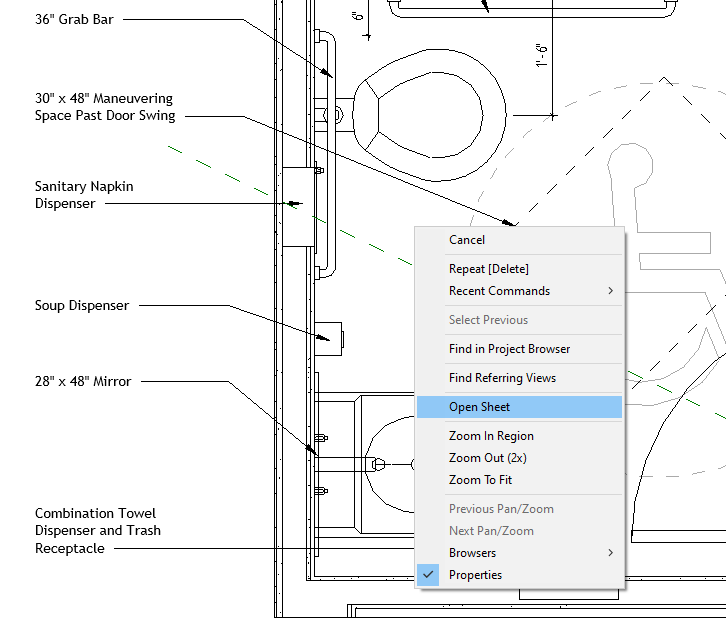Click the '28" x 48" Mirror' annotation
Screen dimensions: 726x625
pyautogui.click(x=83, y=381)
